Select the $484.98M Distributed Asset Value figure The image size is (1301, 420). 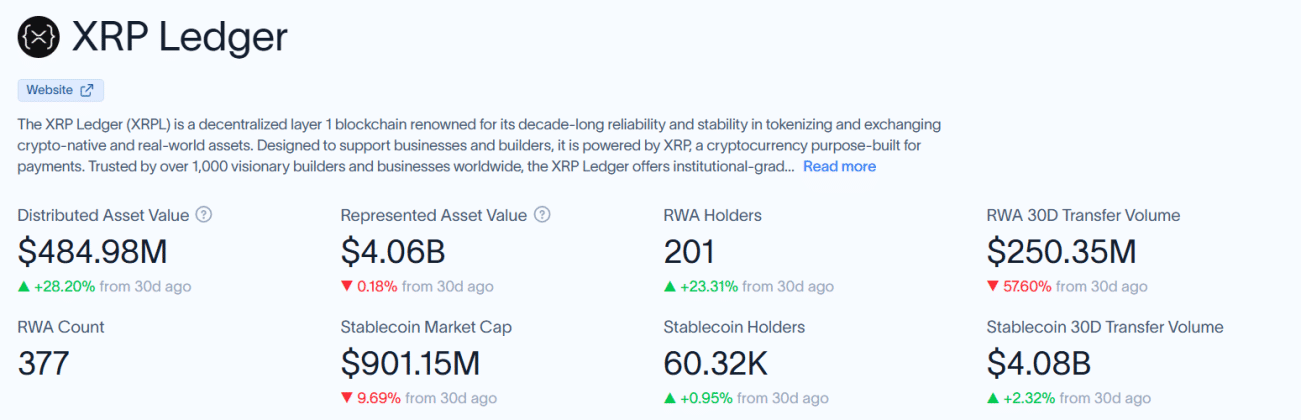(92, 251)
